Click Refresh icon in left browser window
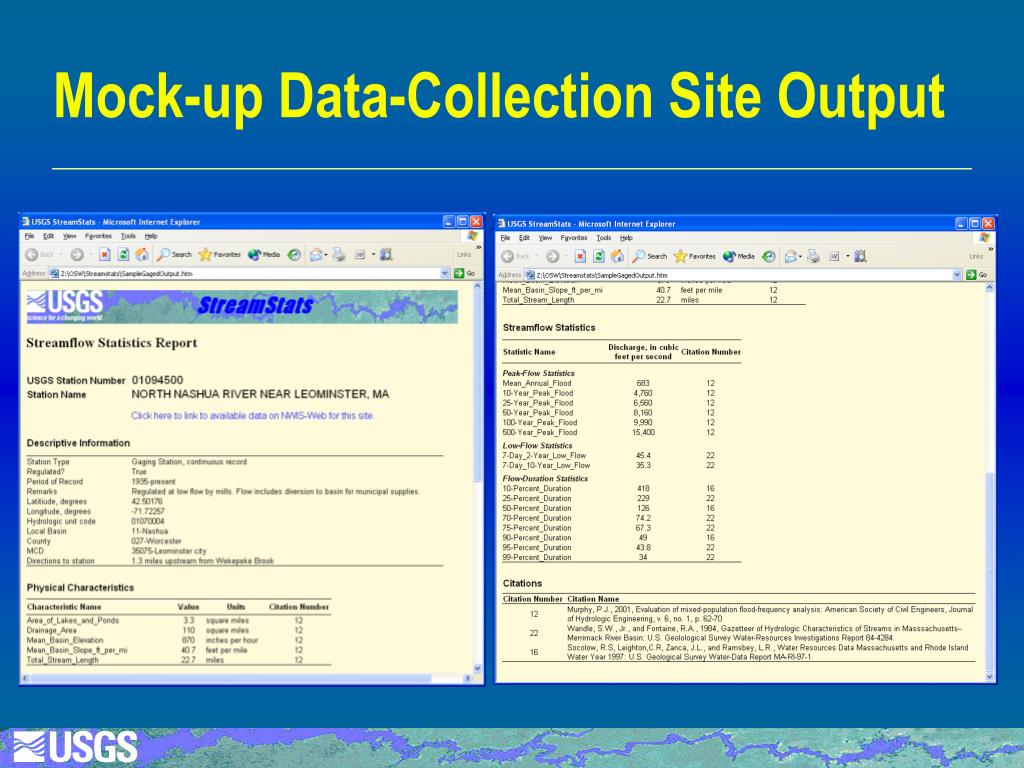This screenshot has height=768, width=1024. click(x=123, y=255)
